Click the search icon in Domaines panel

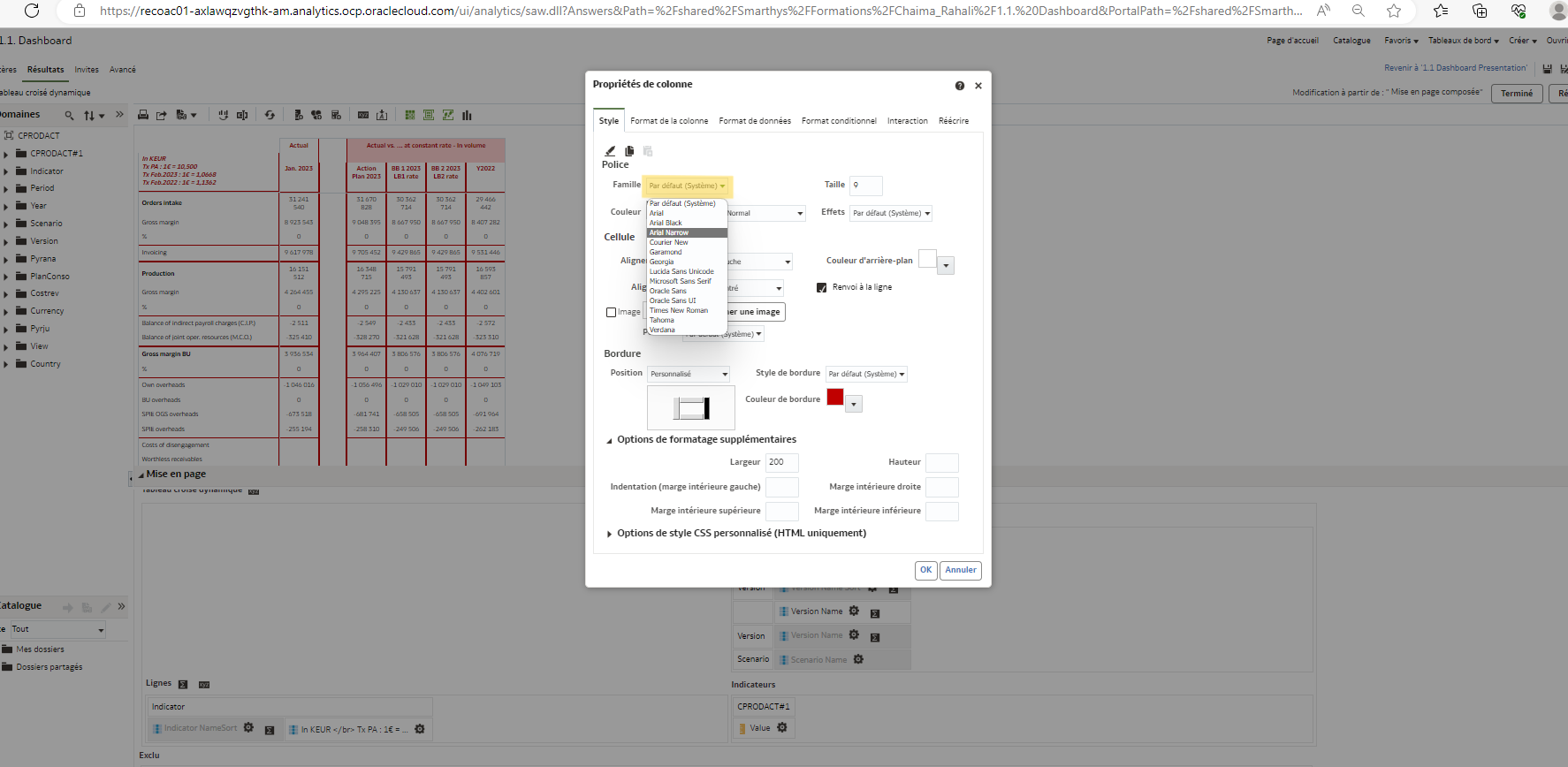(69, 116)
